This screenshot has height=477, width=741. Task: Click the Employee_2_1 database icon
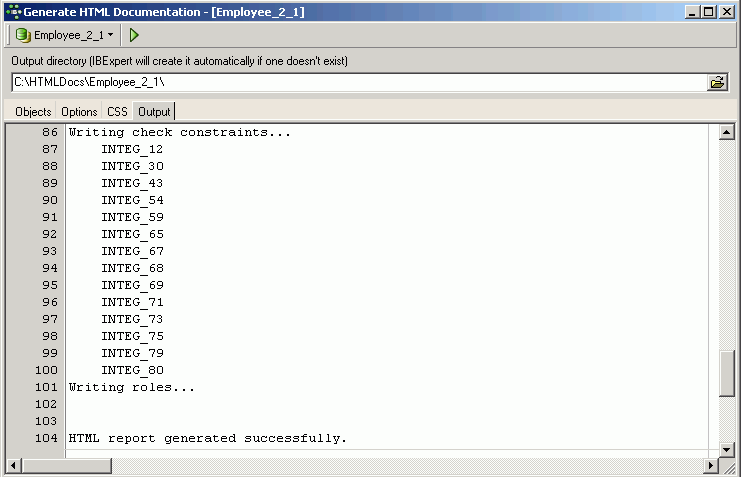pos(22,35)
